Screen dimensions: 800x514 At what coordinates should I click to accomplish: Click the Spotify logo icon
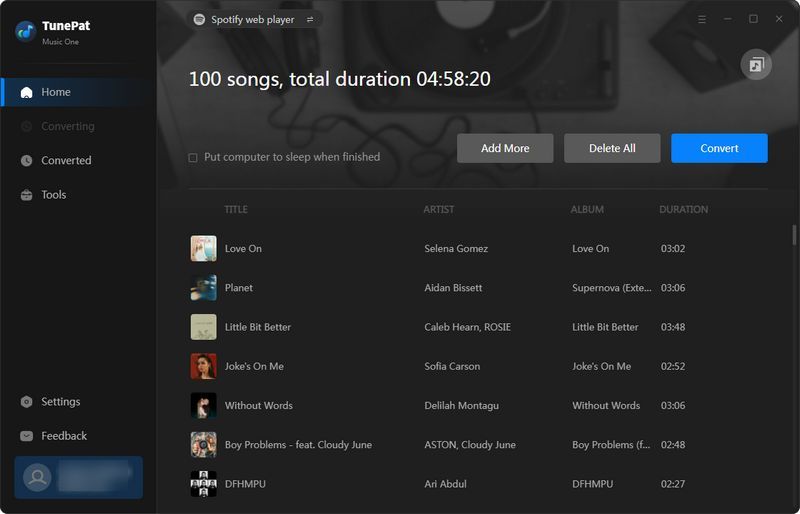pyautogui.click(x=199, y=19)
